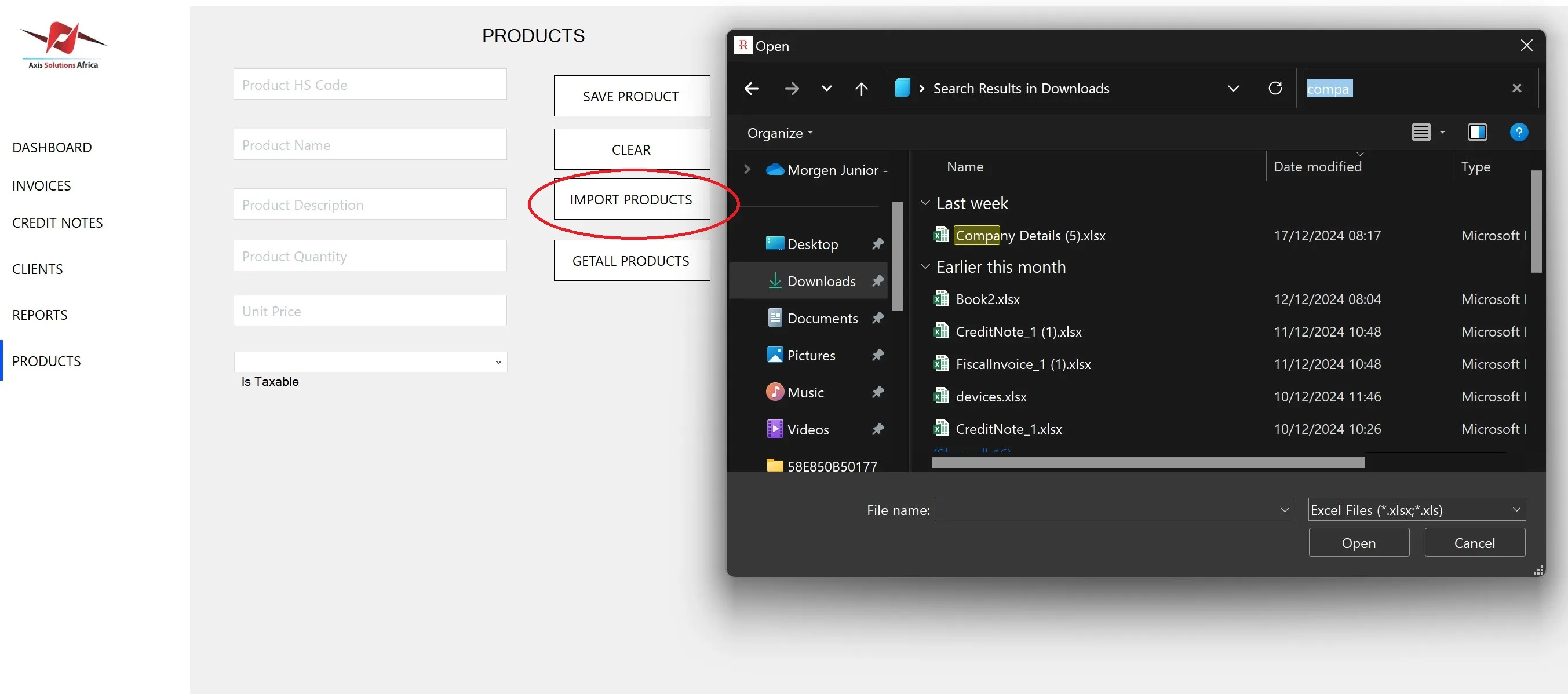
Task: Open the CLIENTS sidebar item
Action: tap(37, 269)
